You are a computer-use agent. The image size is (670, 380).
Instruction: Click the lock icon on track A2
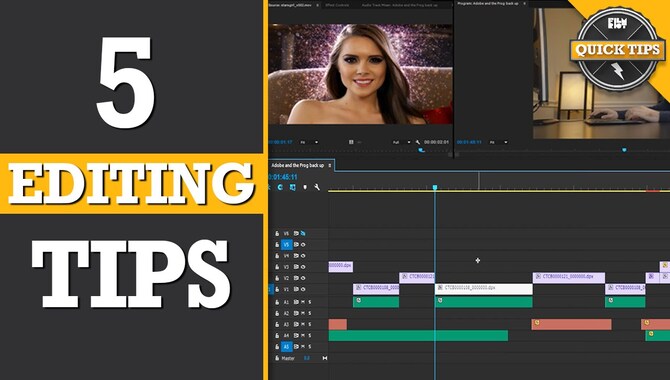277,313
